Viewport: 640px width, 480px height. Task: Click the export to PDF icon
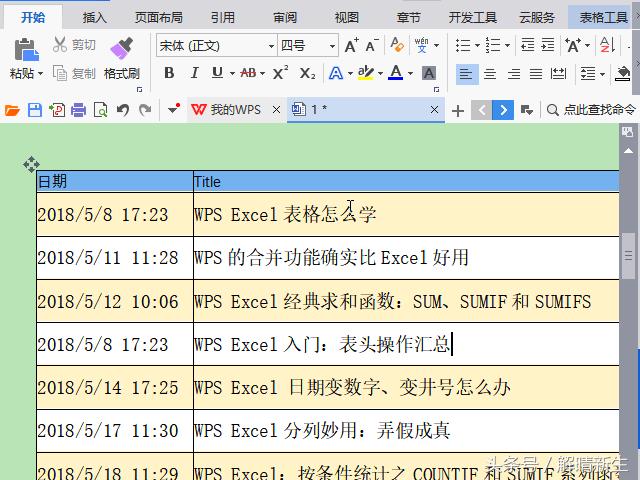click(57, 110)
